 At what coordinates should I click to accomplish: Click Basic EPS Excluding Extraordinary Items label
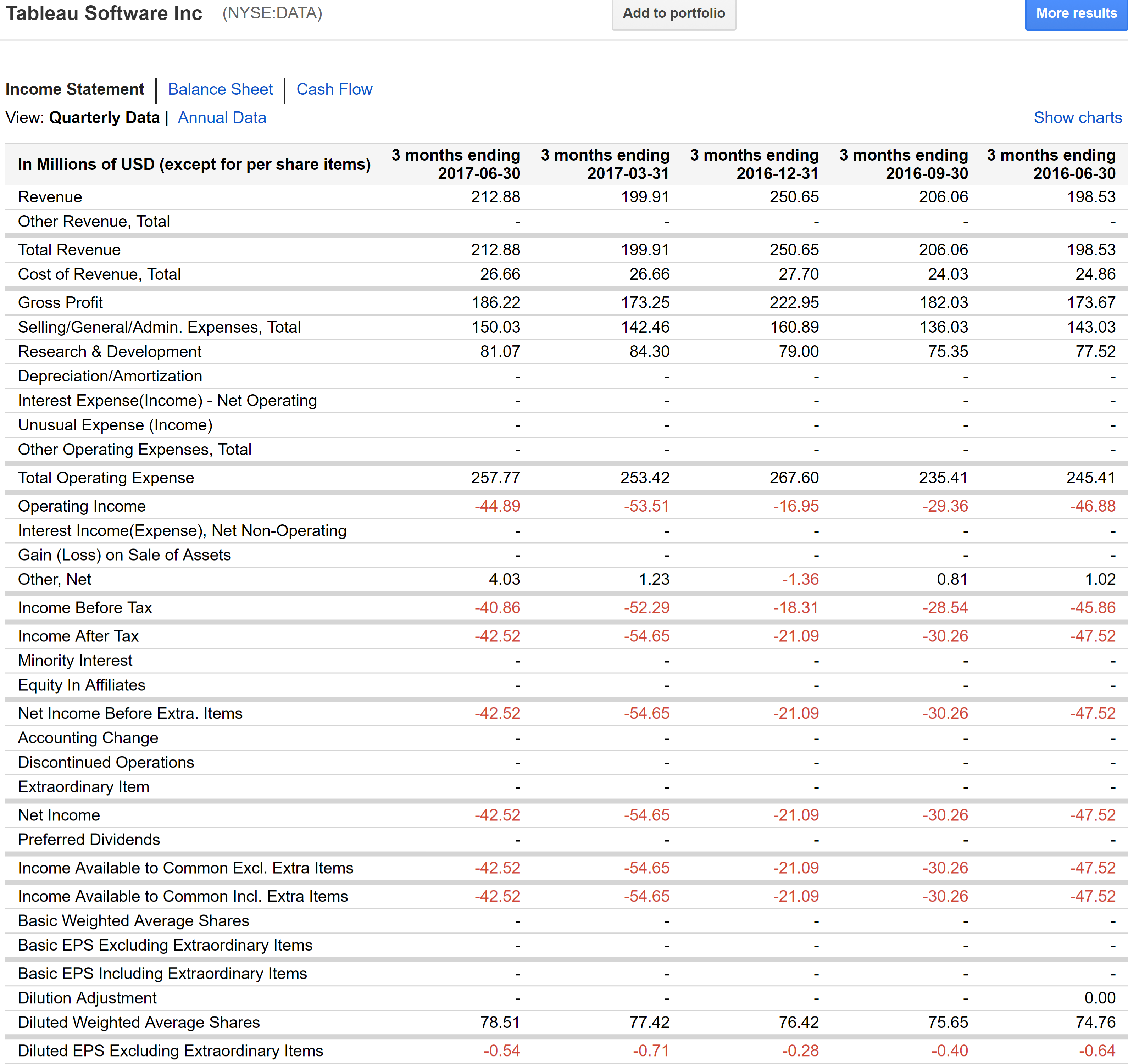pyautogui.click(x=165, y=946)
